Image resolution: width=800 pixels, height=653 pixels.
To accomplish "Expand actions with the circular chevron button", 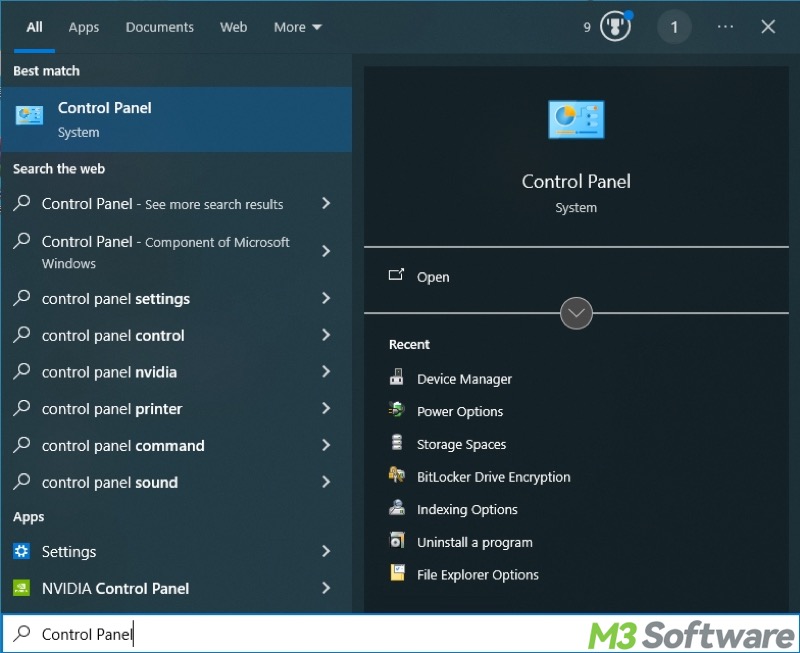I will pyautogui.click(x=577, y=313).
